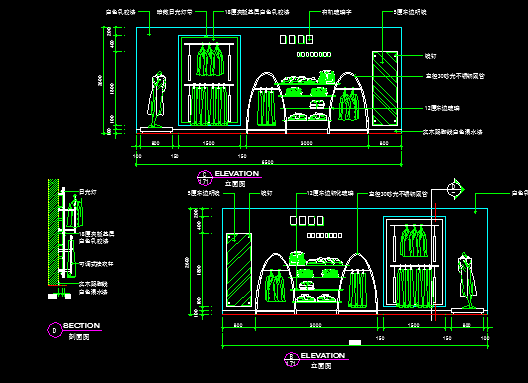Select the bag on top shelf in elevation C
Screen dimensions: 528x383
pyautogui.click(x=326, y=77)
